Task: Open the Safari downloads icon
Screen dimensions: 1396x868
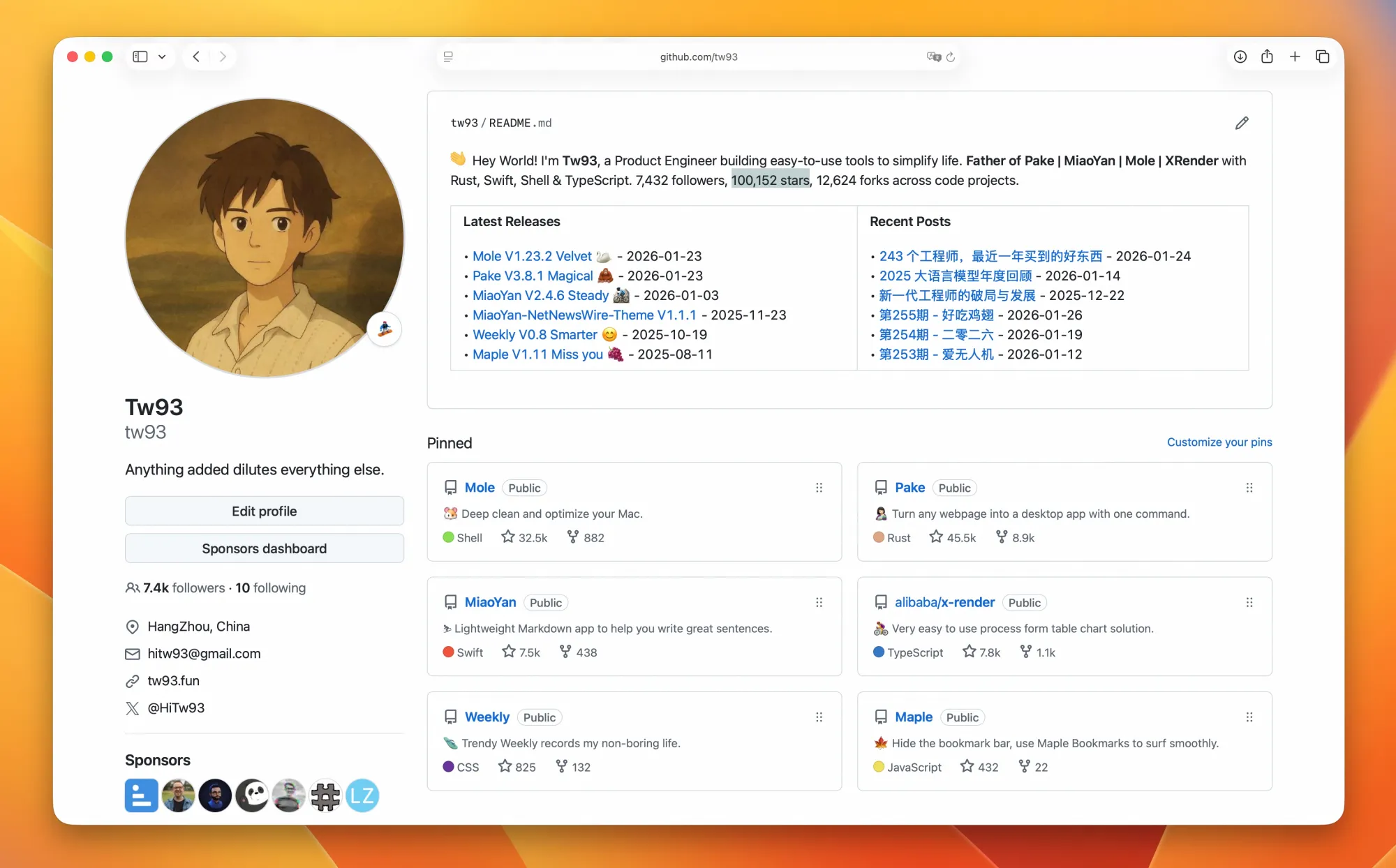Action: [1240, 57]
